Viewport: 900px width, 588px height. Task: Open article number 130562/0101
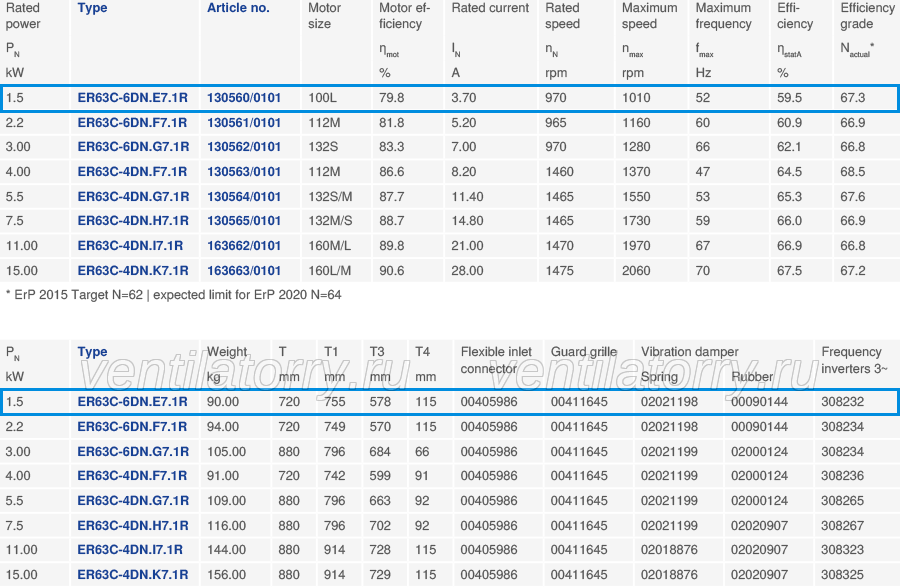coord(244,147)
